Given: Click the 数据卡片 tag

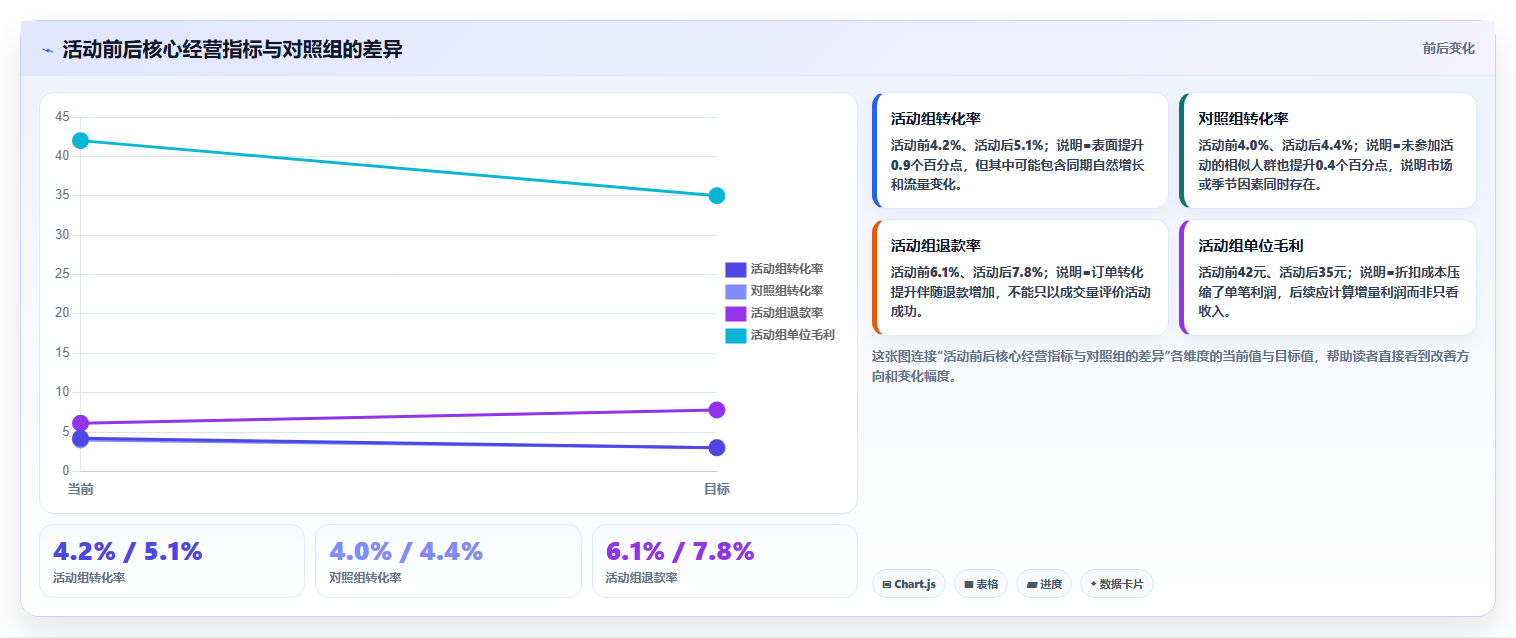Looking at the screenshot, I should (x=1117, y=584).
